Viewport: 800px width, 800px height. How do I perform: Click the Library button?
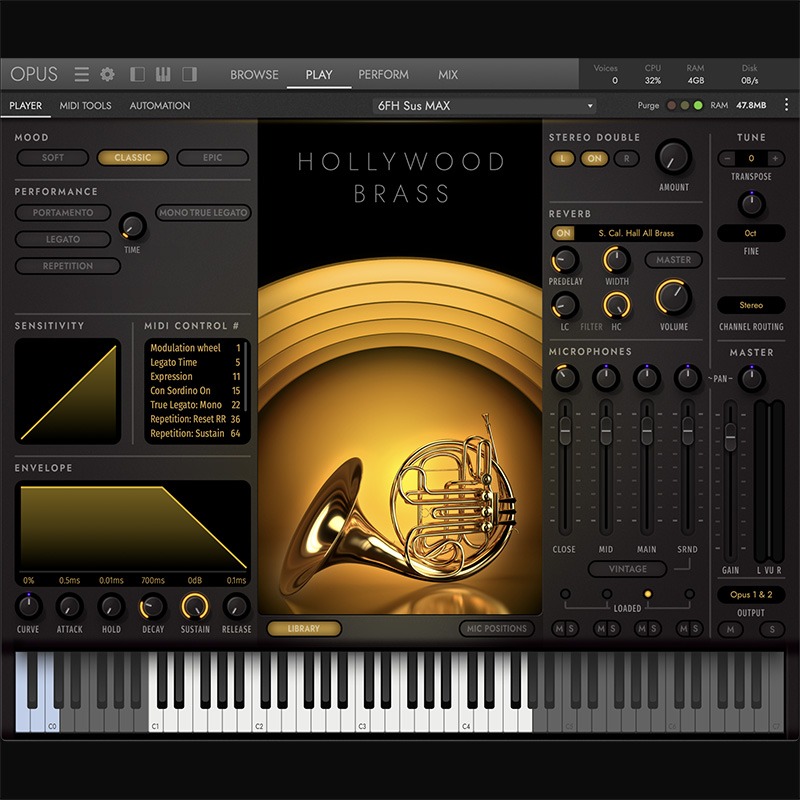tap(304, 629)
